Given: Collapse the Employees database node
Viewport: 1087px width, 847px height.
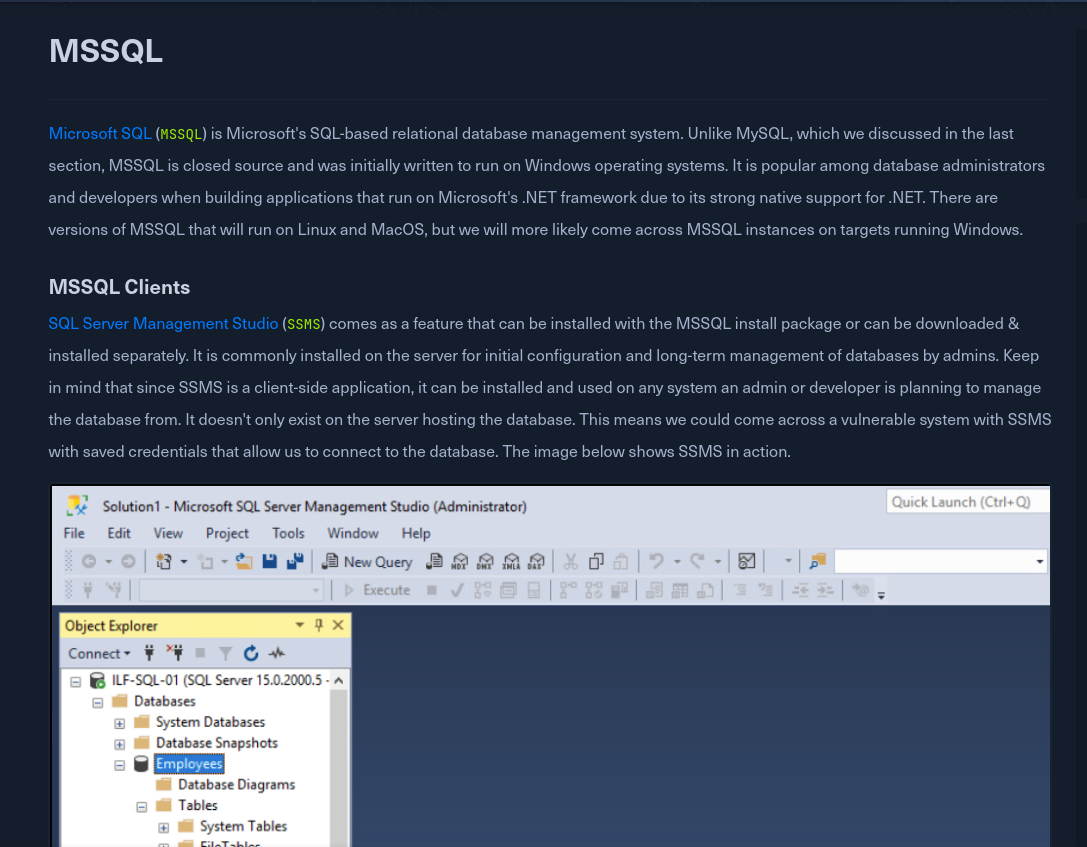Looking at the screenshot, I should point(120,764).
